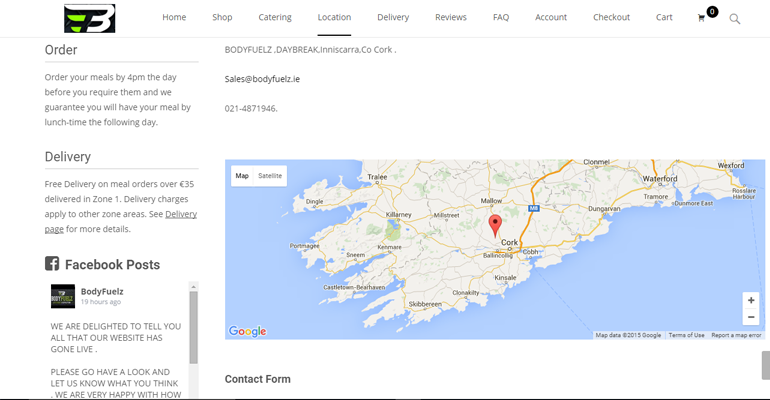The width and height of the screenshot is (770, 400).
Task: Click the Dungarvan label on the map
Action: [x=604, y=209]
